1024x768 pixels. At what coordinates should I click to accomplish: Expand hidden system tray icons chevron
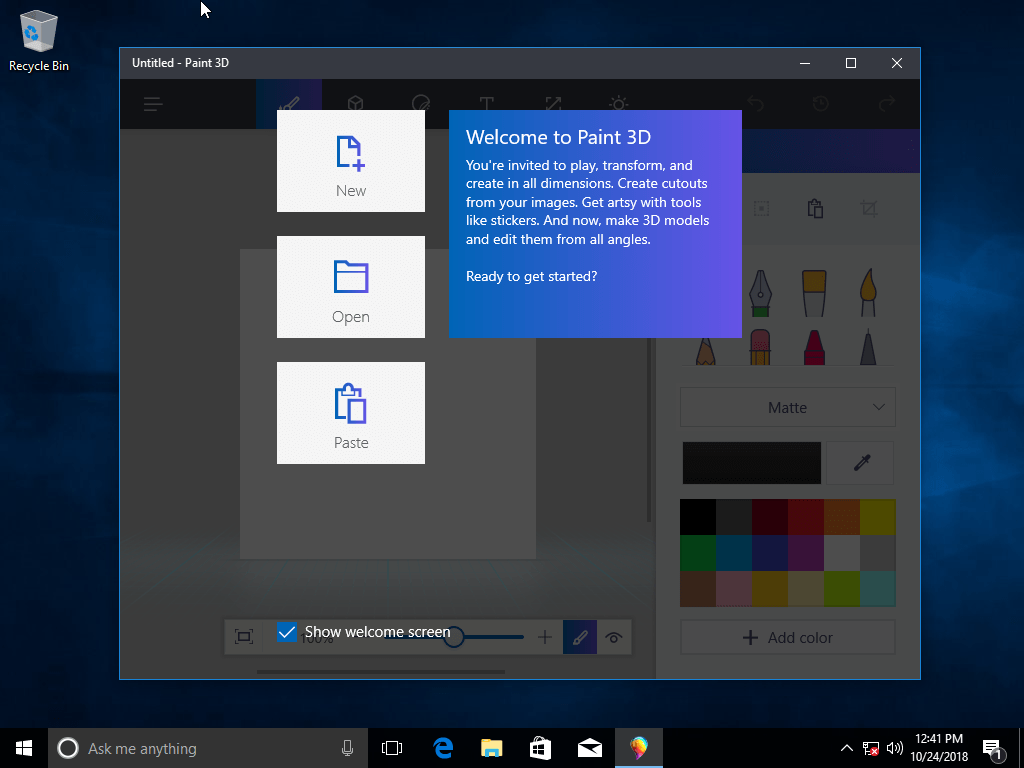[x=846, y=748]
